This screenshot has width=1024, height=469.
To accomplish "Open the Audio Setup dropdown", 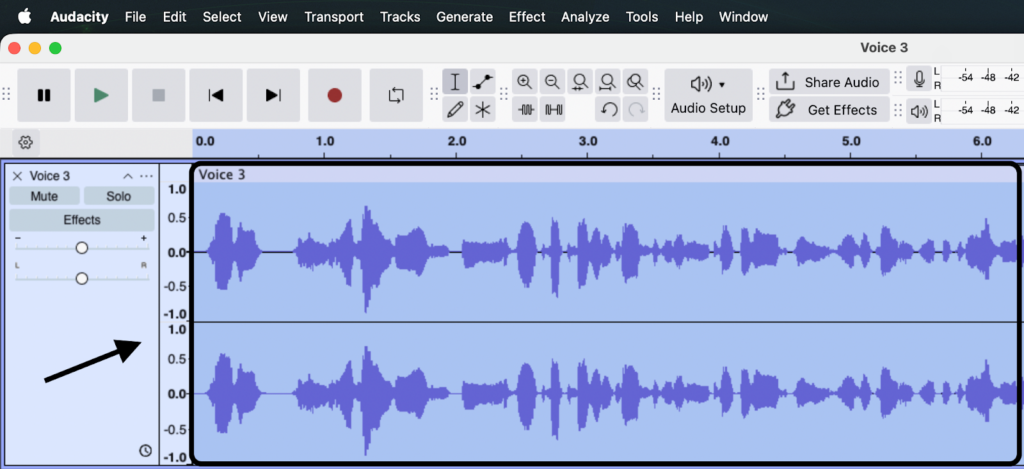I will tap(708, 95).
